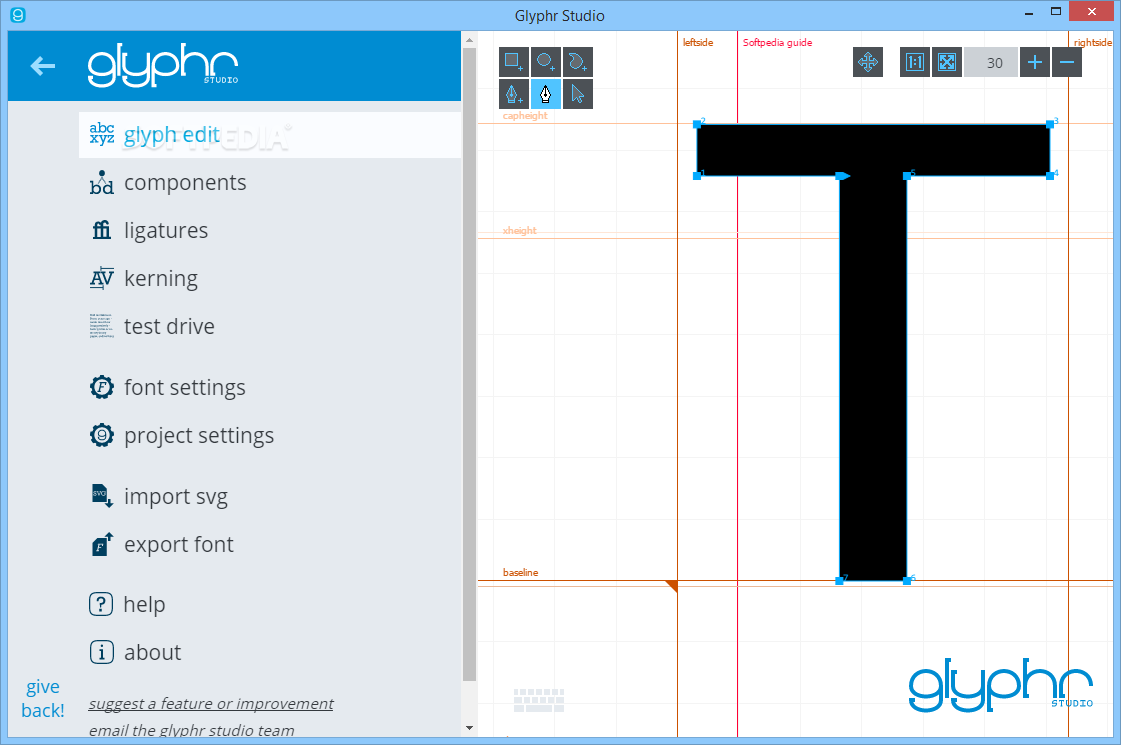Select the arrow-shaped first path point on stem
The image size is (1121, 745).
click(x=843, y=176)
